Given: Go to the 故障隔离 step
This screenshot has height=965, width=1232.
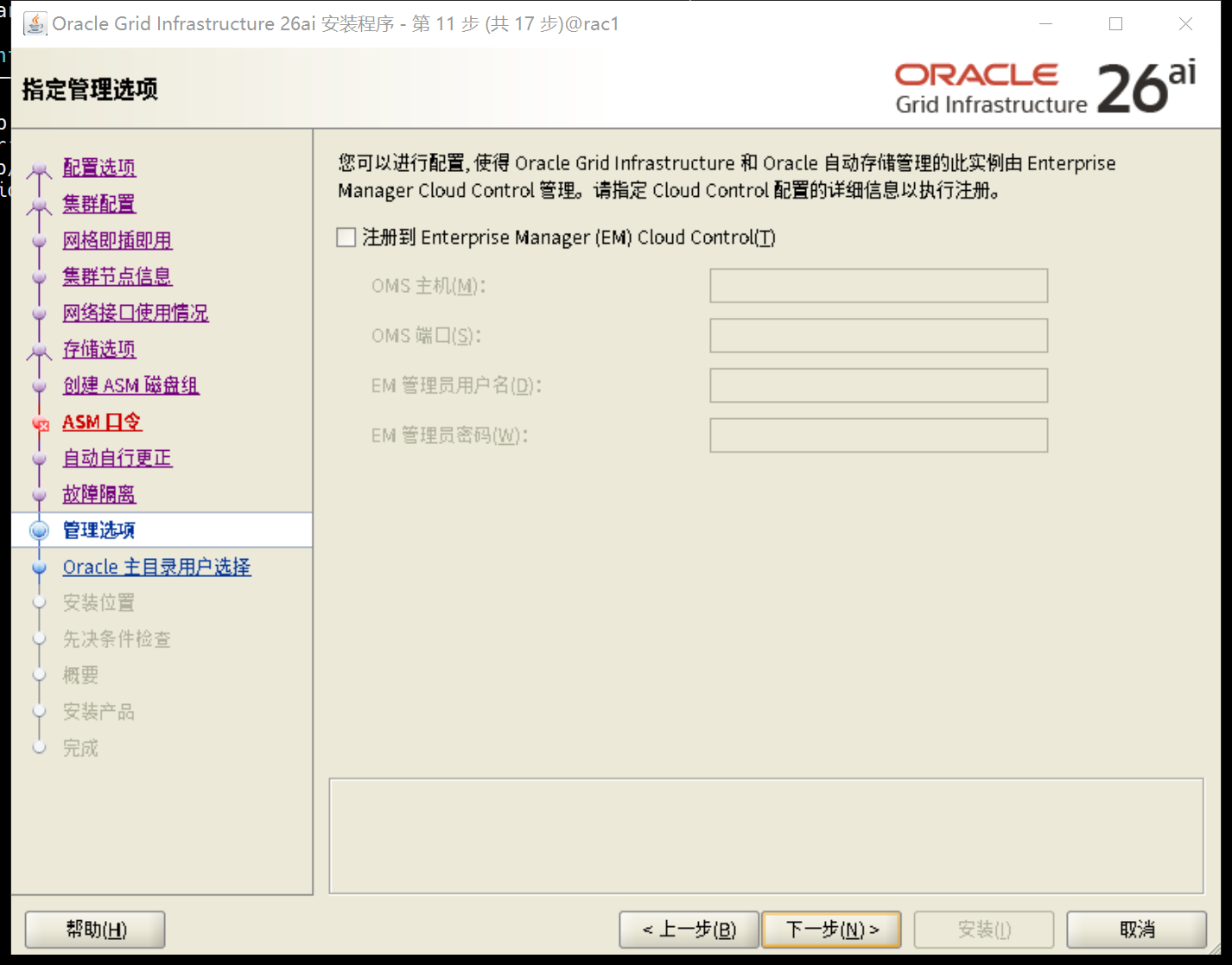Looking at the screenshot, I should point(99,494).
